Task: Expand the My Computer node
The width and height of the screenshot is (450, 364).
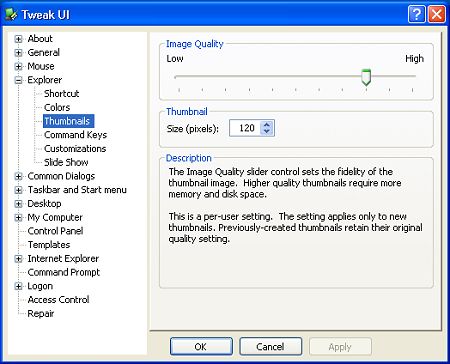Action: point(18,218)
